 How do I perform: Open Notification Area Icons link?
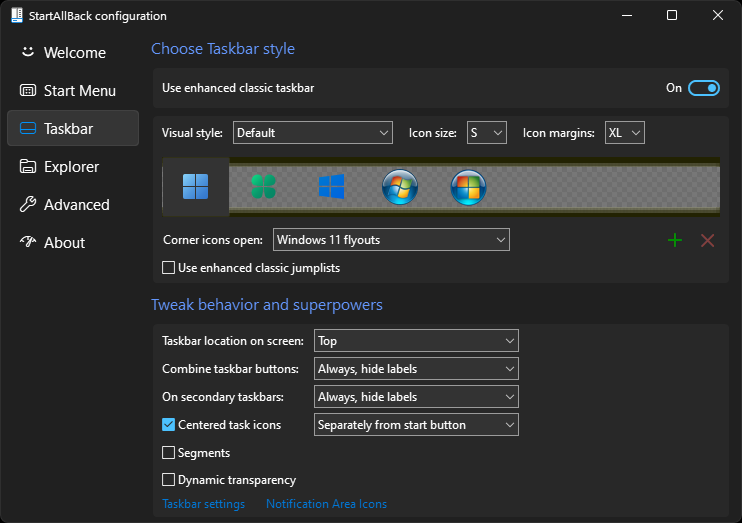click(327, 504)
